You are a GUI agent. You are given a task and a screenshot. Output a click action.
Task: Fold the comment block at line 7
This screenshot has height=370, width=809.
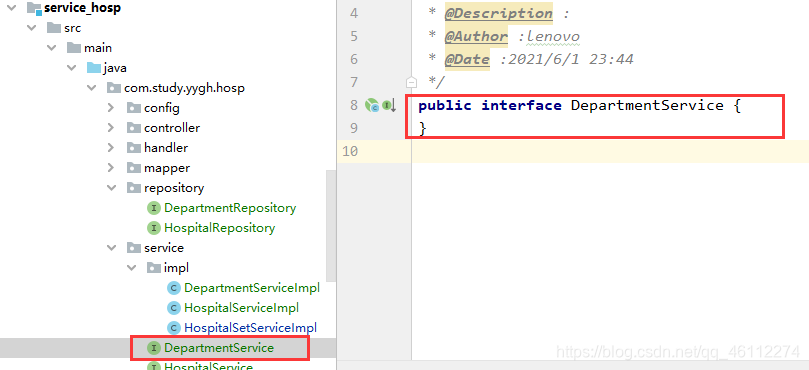(411, 82)
